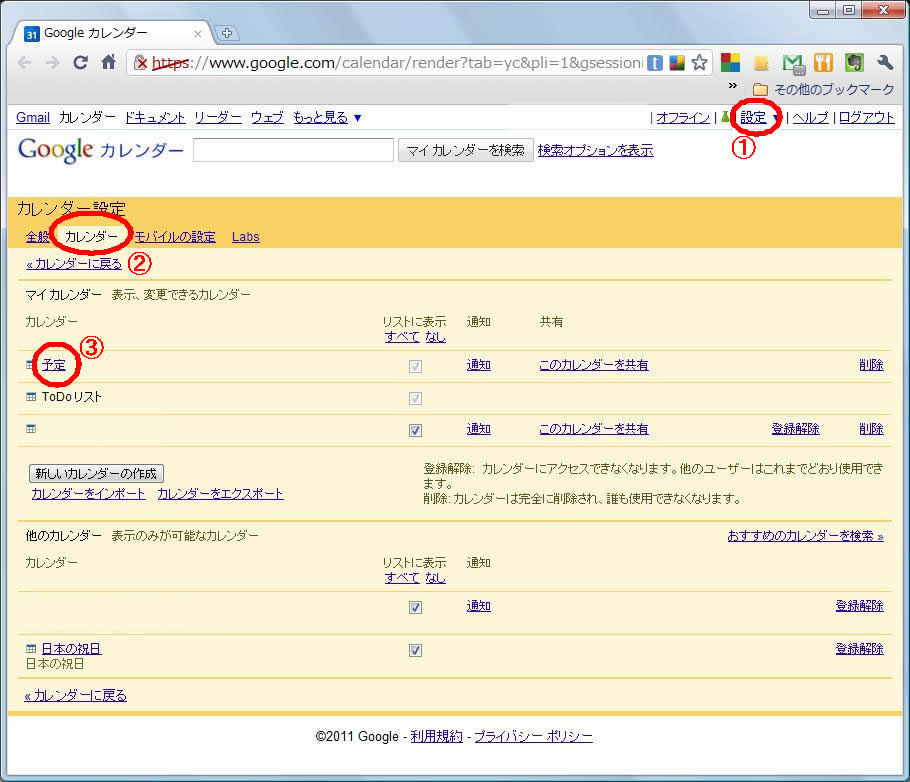This screenshot has width=910, height=782.
Task: Click the calendar icon beside 日本の祝日
Action: pos(31,649)
